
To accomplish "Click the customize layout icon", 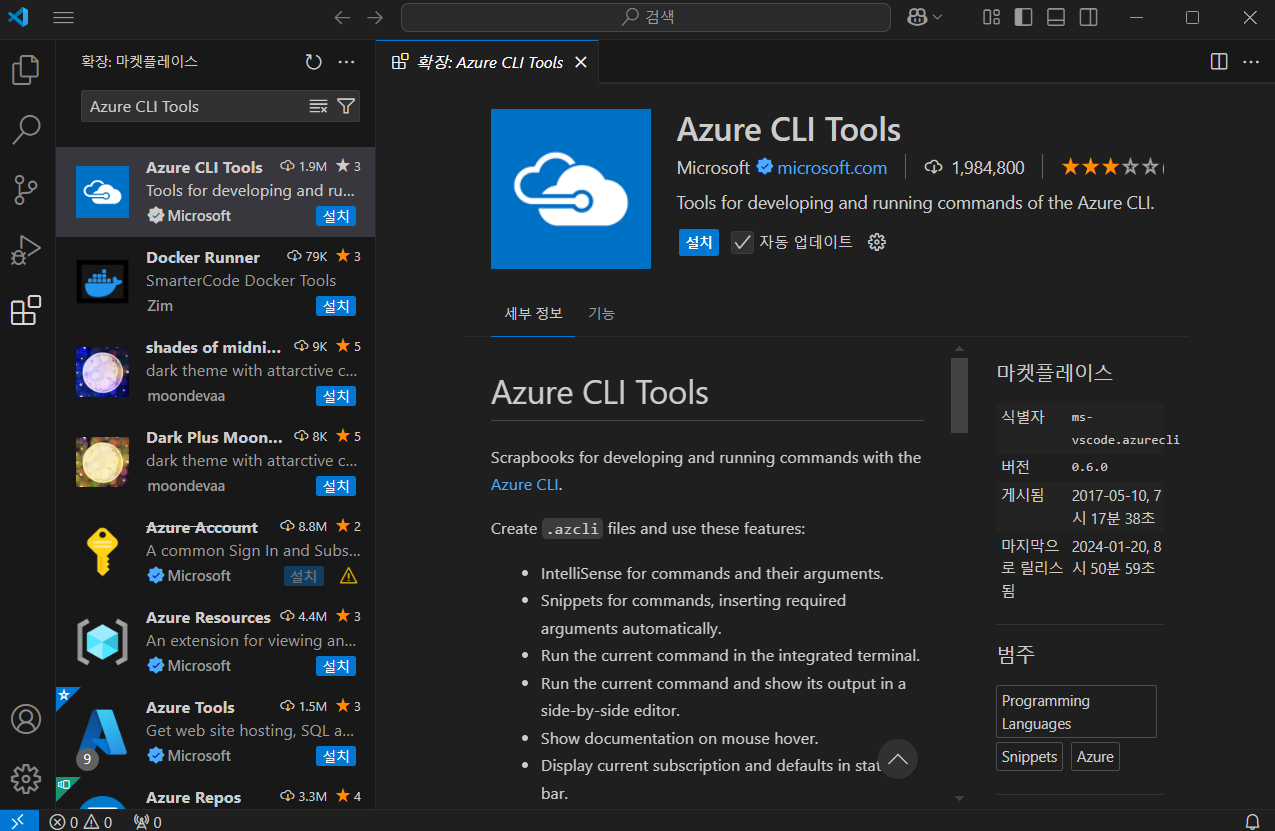I will (x=991, y=17).
